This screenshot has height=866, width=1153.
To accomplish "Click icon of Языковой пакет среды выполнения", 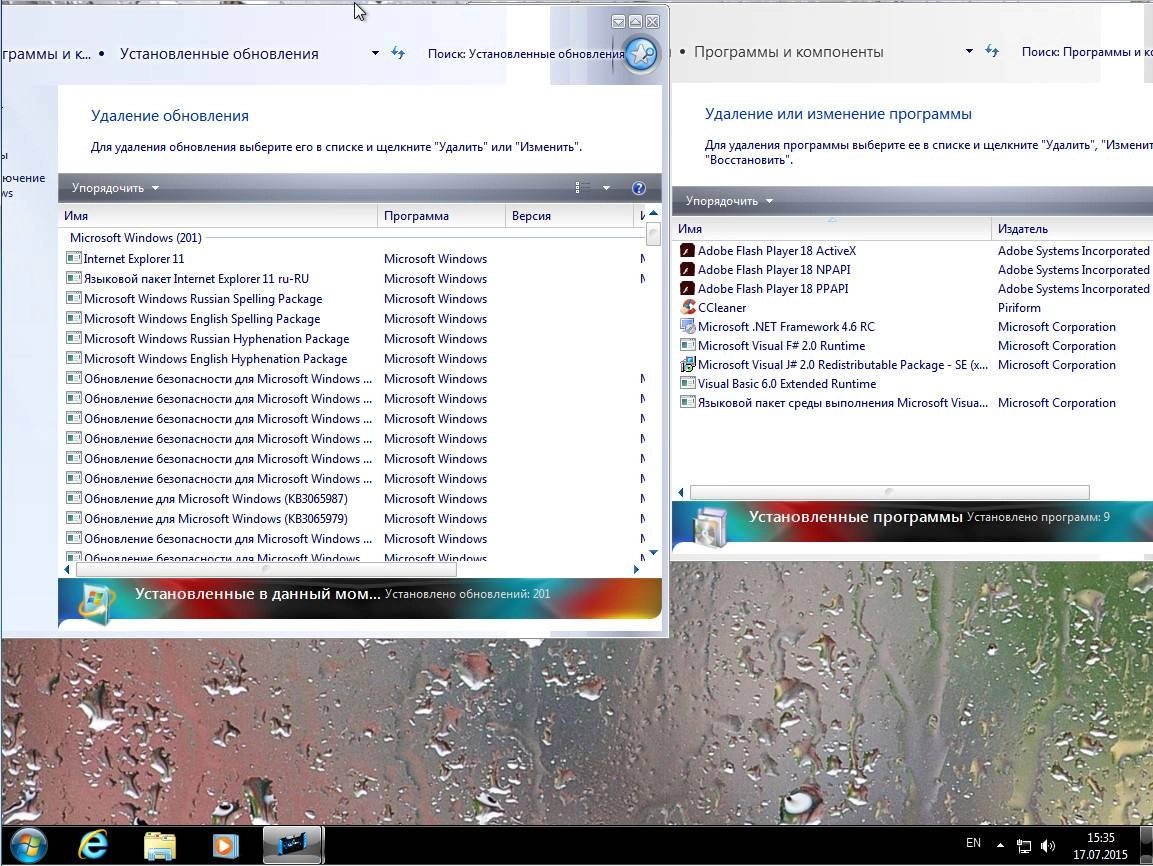I will 688,403.
